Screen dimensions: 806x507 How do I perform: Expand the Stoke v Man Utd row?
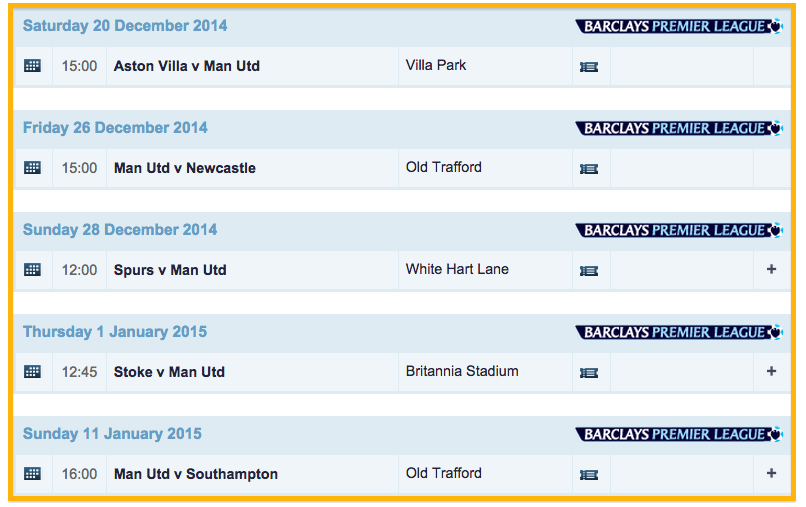[771, 371]
